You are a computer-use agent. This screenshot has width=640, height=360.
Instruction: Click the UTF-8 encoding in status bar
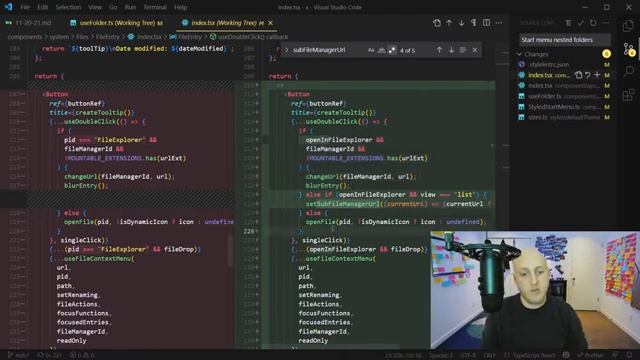468,356
